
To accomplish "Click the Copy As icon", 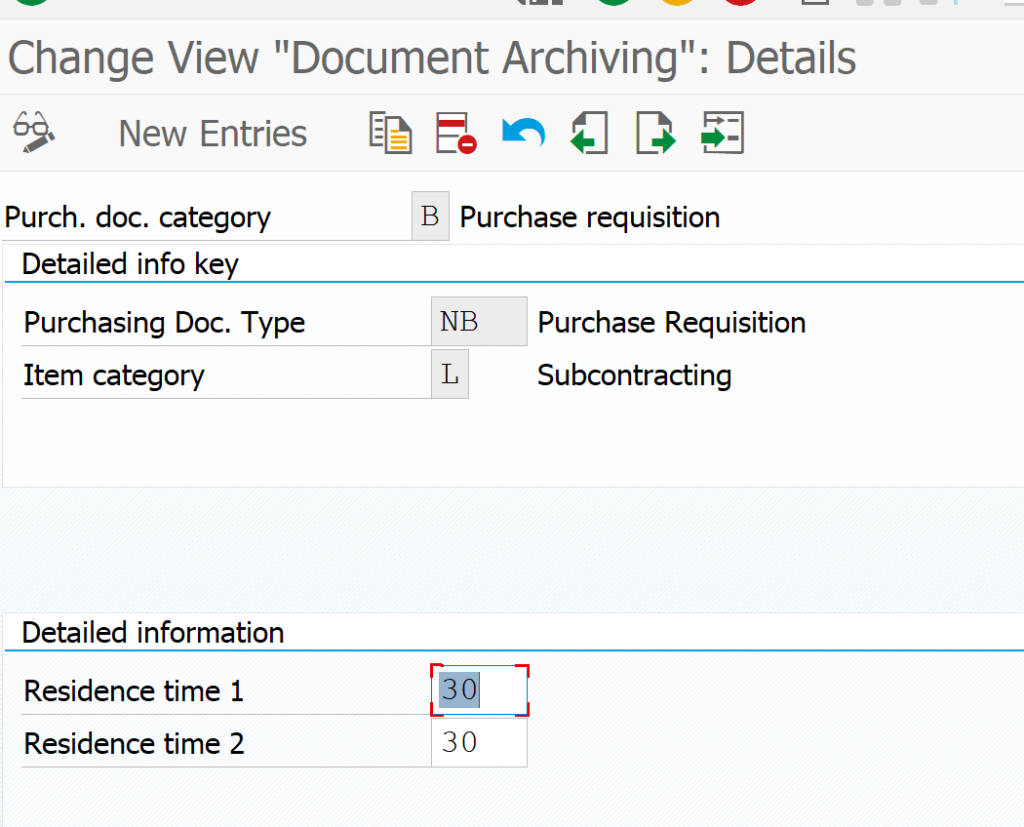I will coord(389,131).
